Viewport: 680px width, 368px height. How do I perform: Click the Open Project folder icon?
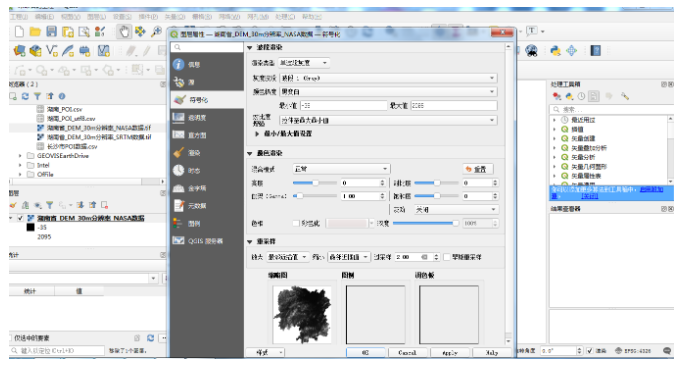[x=35, y=32]
